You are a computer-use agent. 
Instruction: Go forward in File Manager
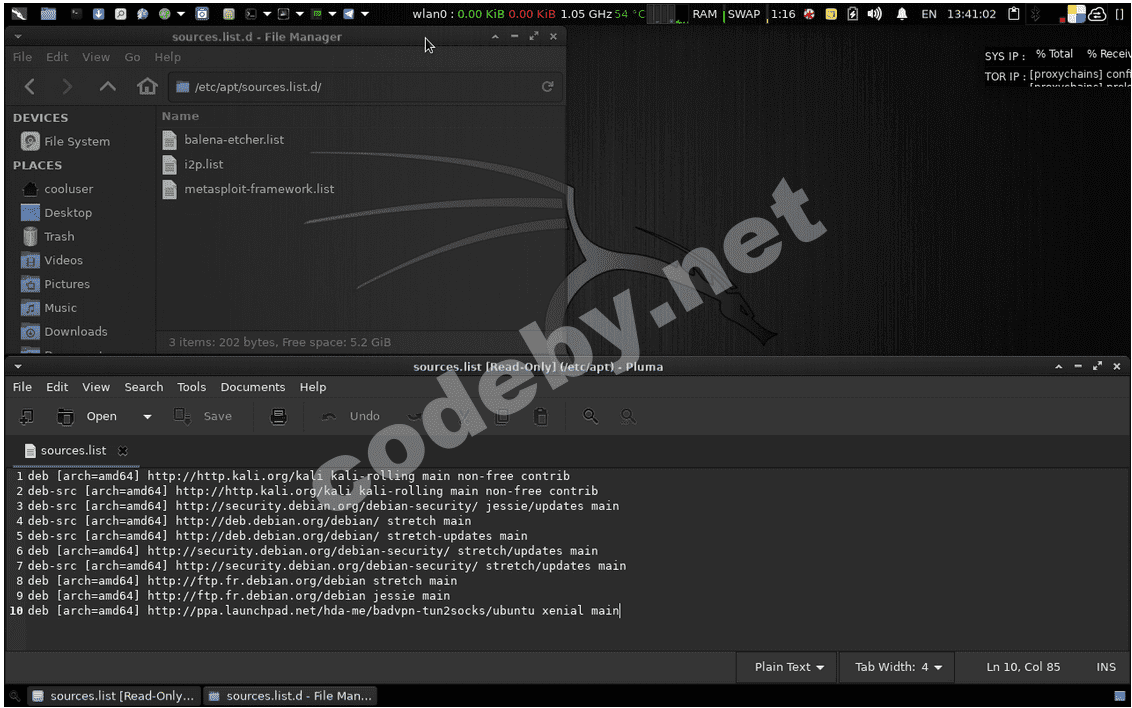click(x=67, y=87)
